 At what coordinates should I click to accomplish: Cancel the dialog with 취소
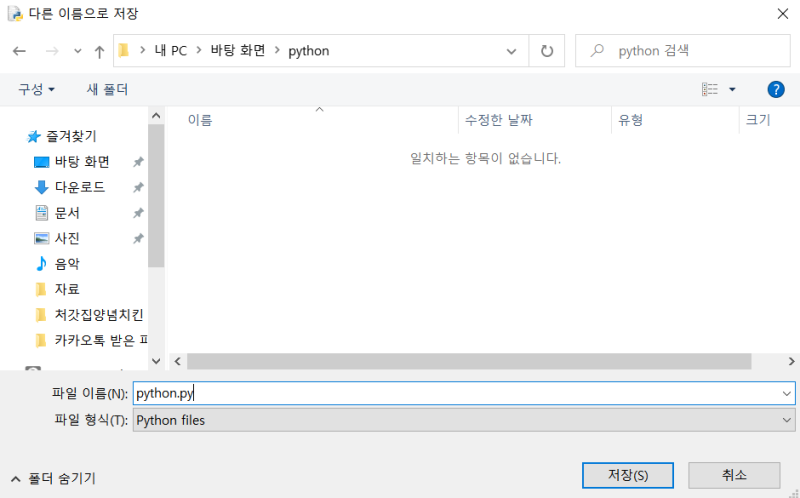coord(734,476)
